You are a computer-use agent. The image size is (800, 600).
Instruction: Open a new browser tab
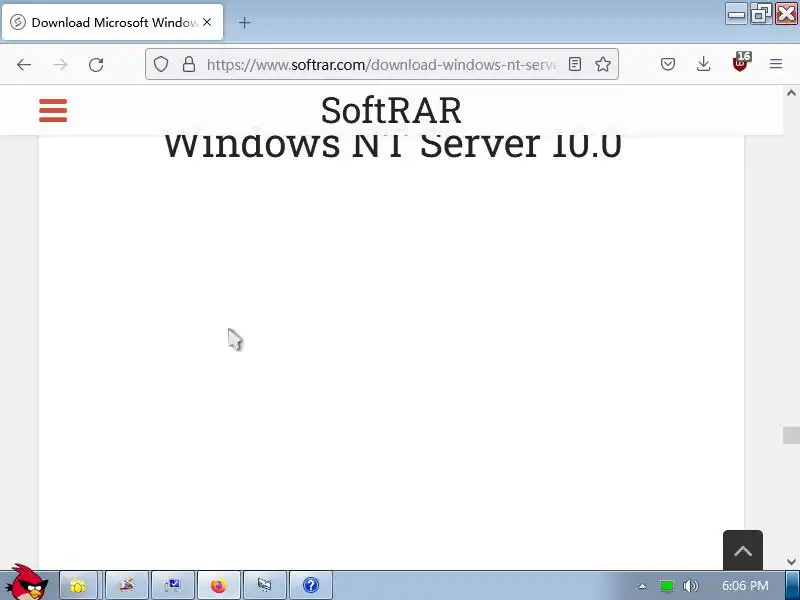(x=244, y=22)
